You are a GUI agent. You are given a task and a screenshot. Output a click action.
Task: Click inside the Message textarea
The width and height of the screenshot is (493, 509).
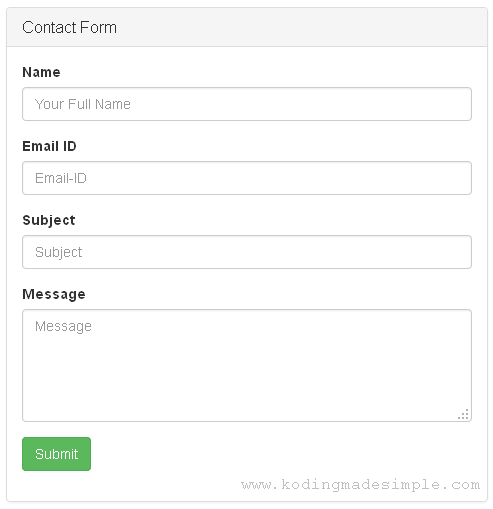[247, 365]
